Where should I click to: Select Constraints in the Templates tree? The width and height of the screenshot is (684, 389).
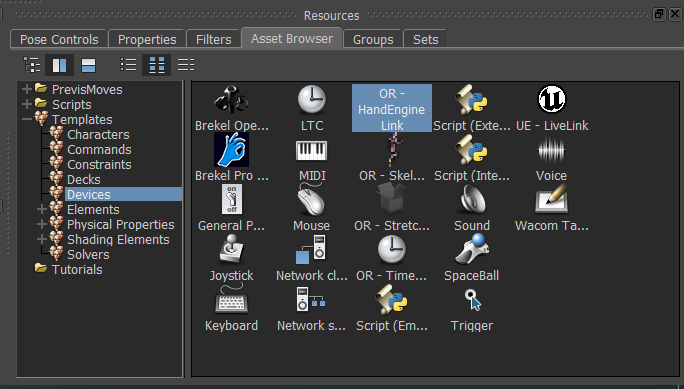[99, 164]
